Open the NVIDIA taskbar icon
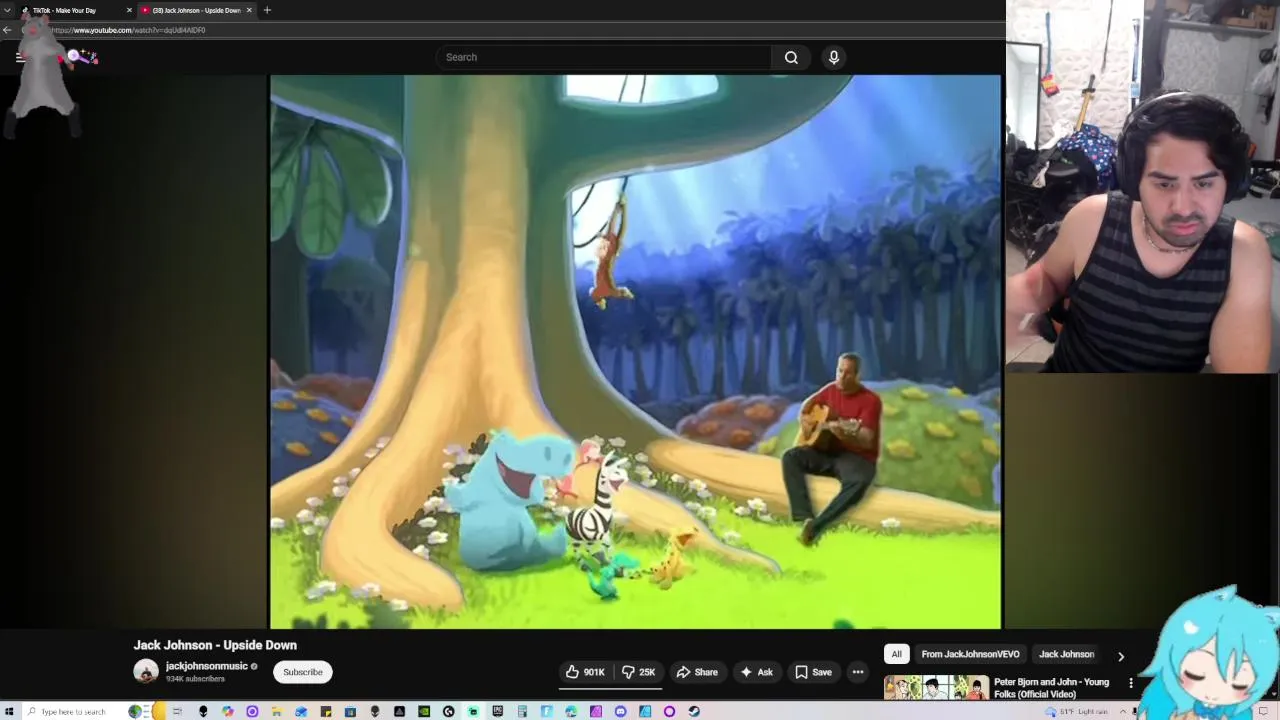Screen dimensions: 1280x720 pos(424,711)
